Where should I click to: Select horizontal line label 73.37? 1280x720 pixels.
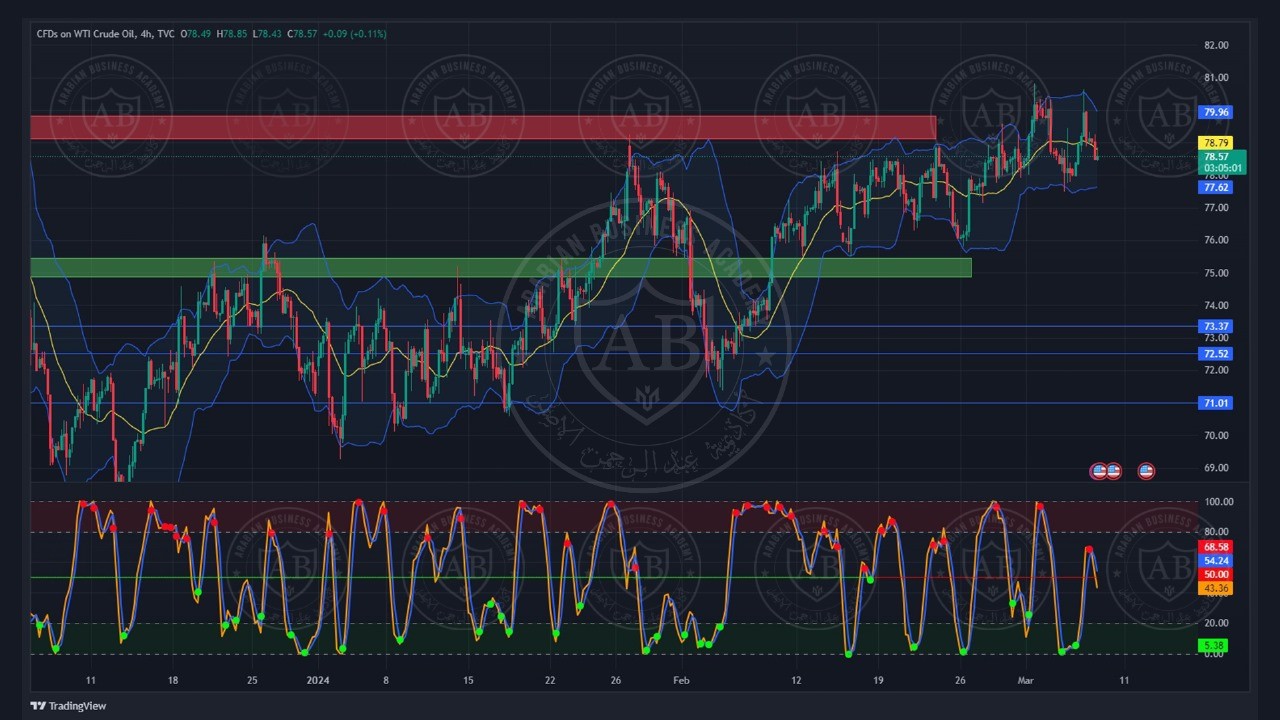tap(1216, 326)
